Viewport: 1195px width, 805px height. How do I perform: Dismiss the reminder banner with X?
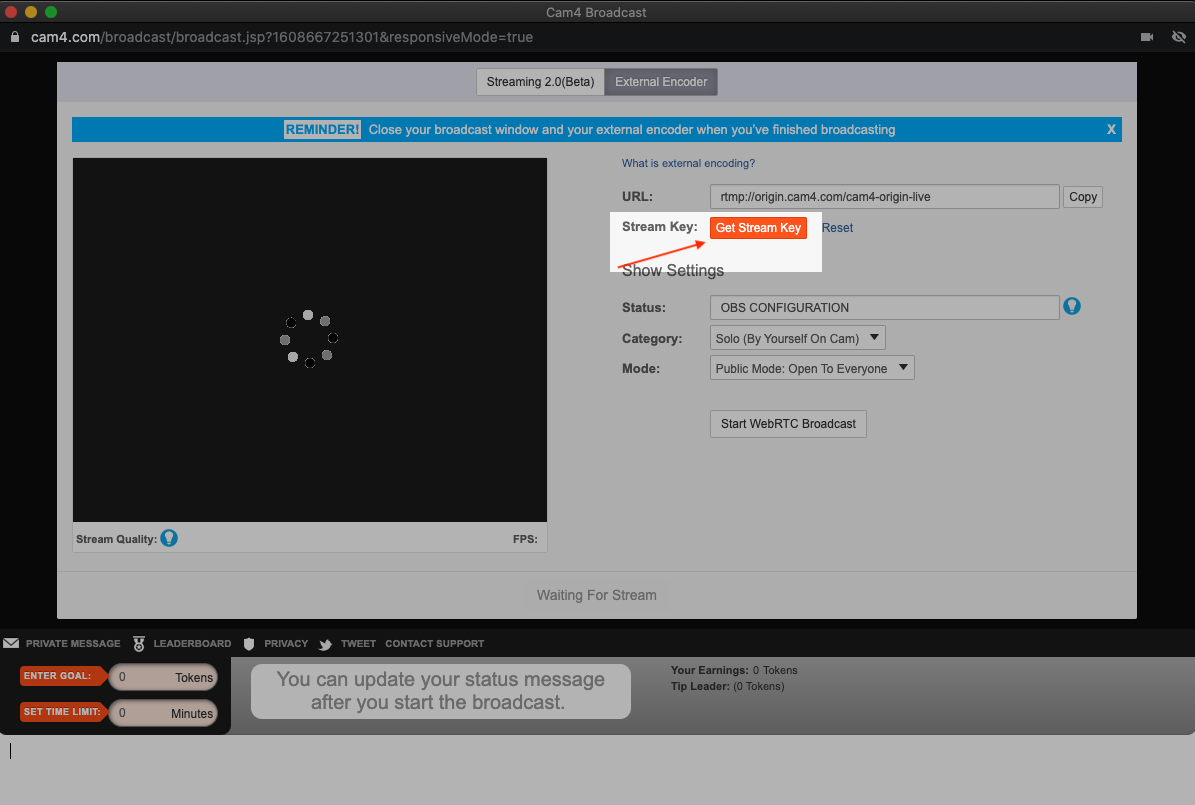coord(1111,129)
